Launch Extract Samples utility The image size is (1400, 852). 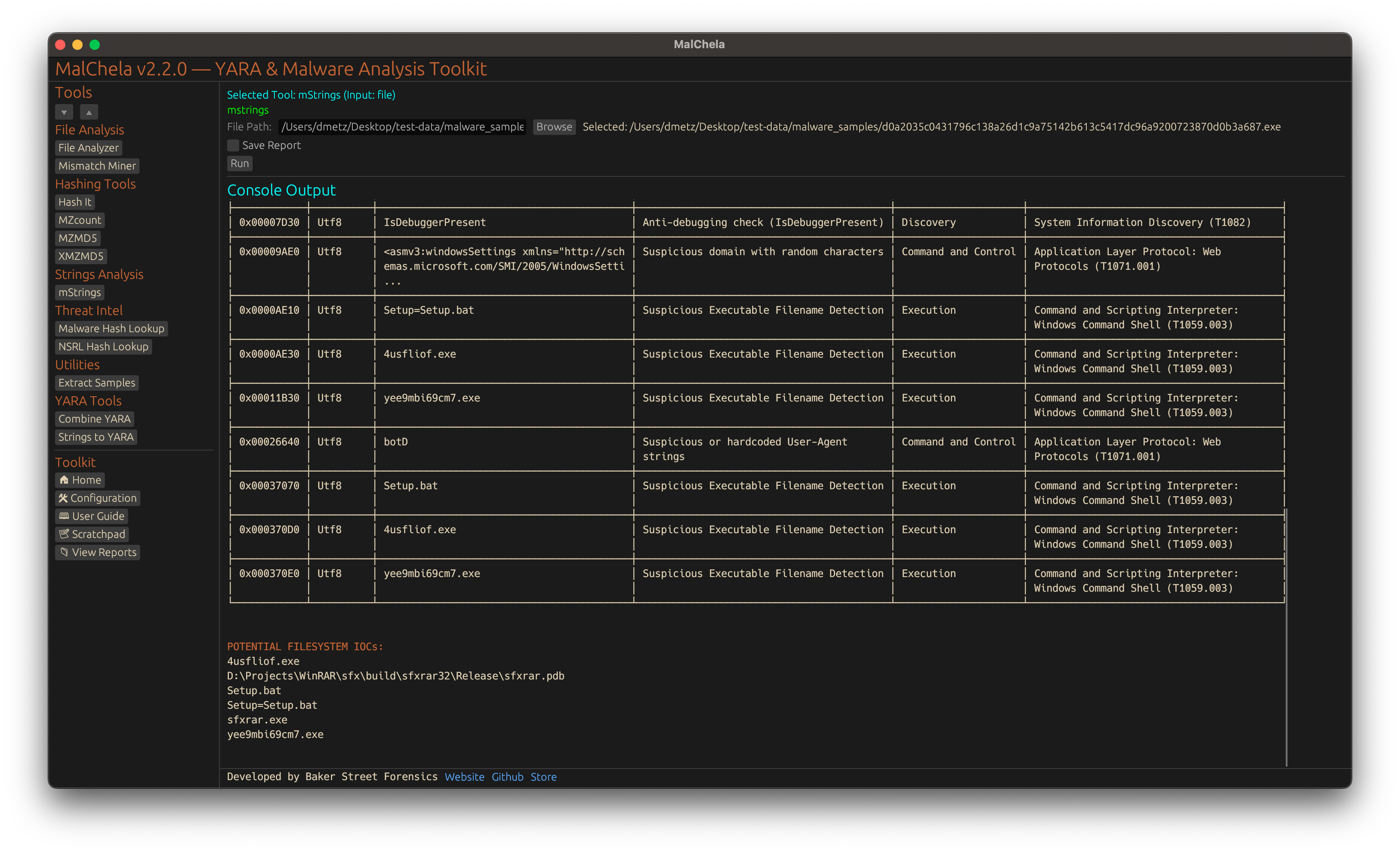tap(97, 383)
